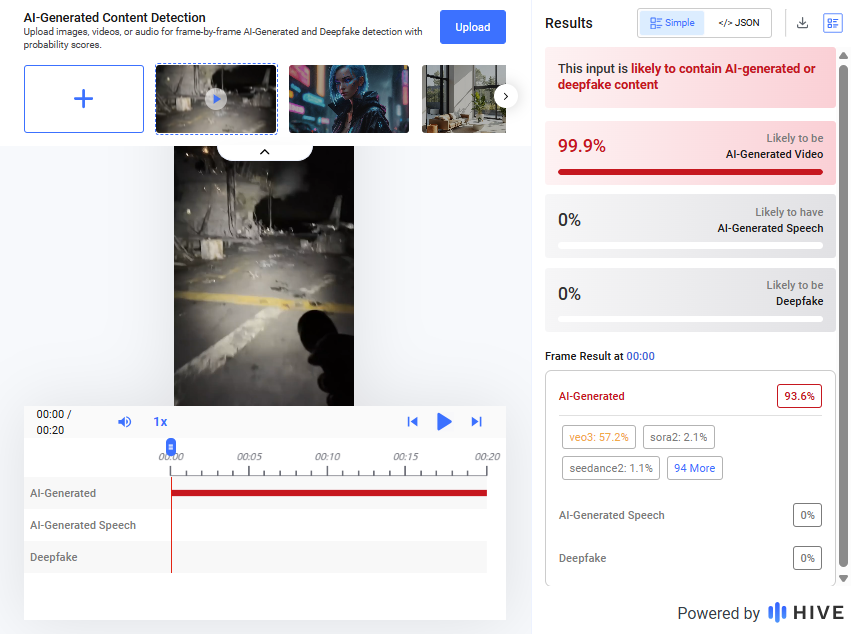This screenshot has width=851, height=634.
Task: Download the results with download icon
Action: 802,23
